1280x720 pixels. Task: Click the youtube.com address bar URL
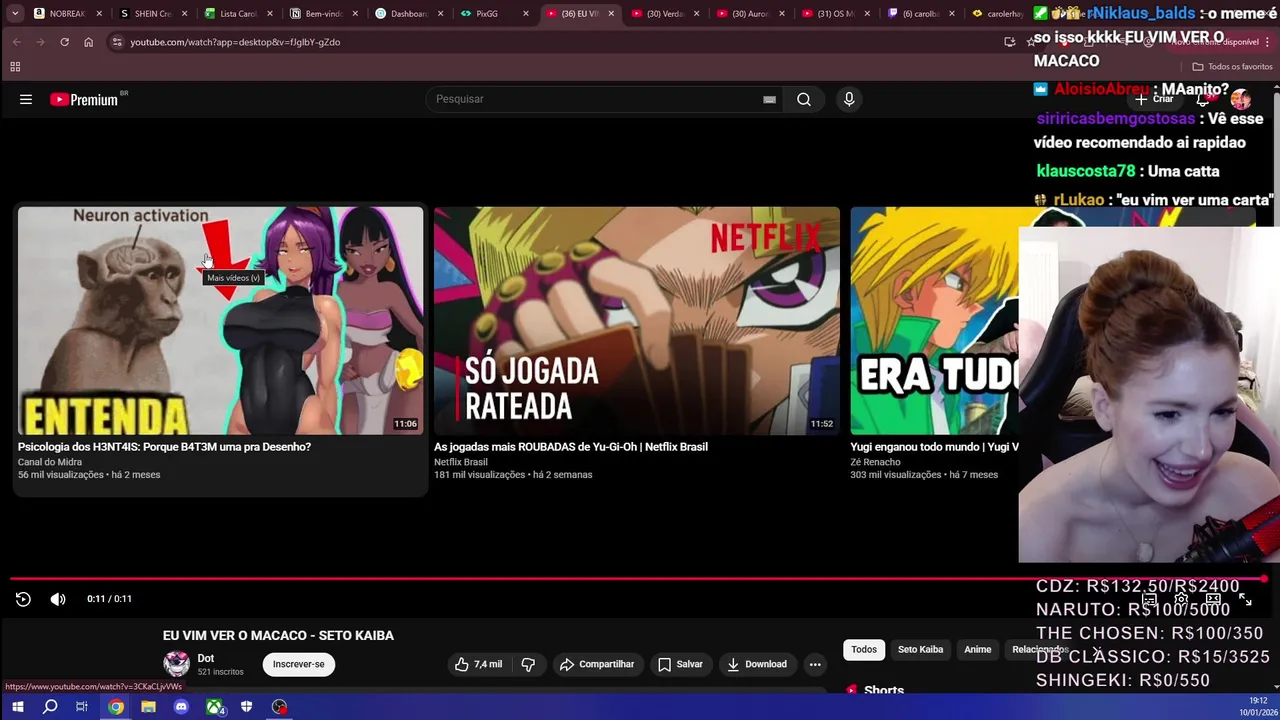point(235,42)
